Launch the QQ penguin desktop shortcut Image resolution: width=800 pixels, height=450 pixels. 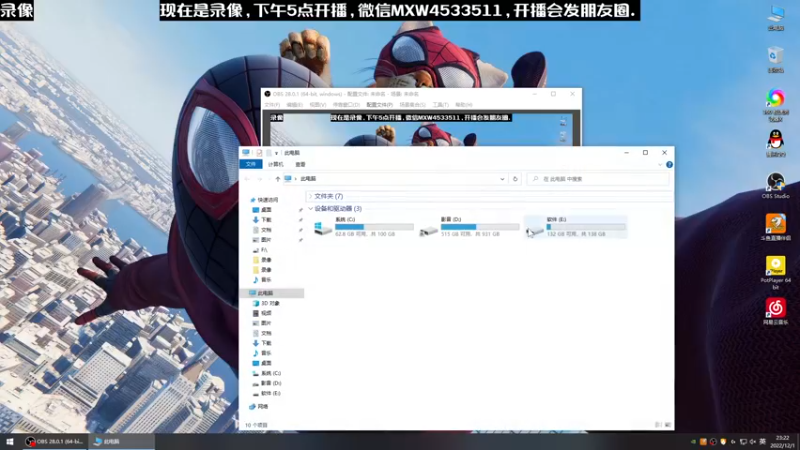coord(776,142)
